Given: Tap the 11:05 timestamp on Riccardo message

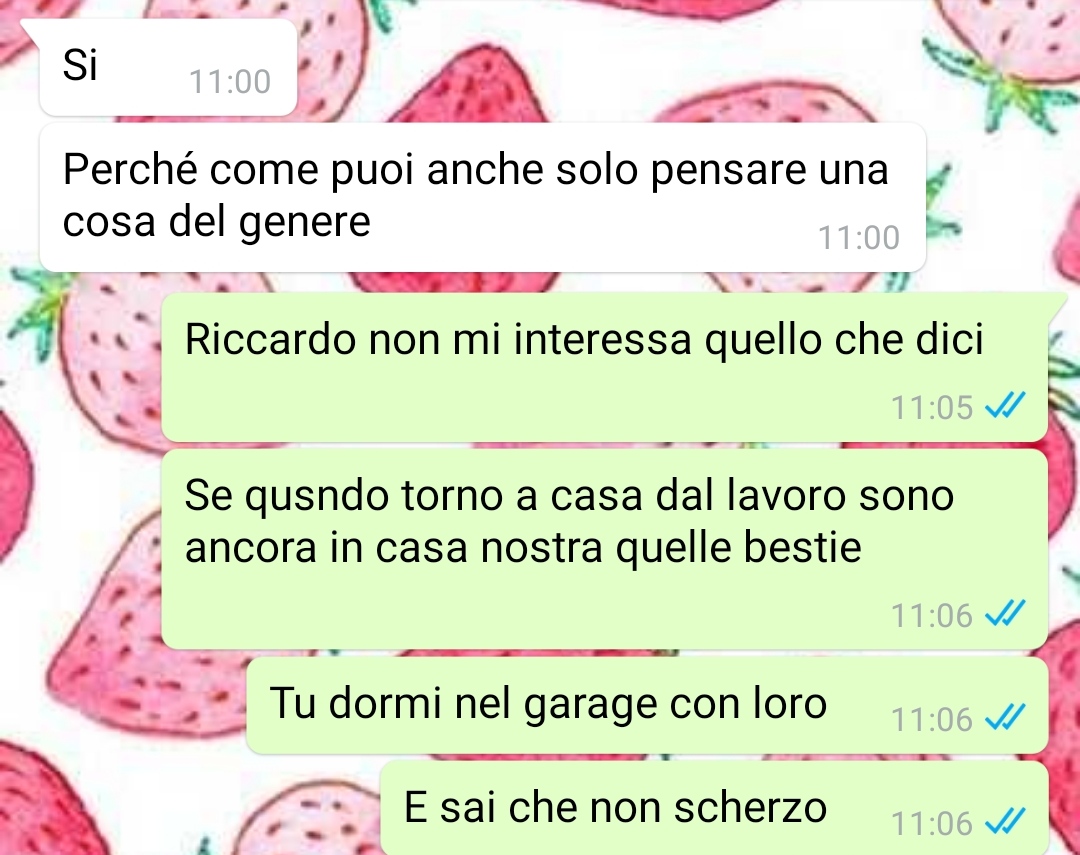Looking at the screenshot, I should 932,407.
